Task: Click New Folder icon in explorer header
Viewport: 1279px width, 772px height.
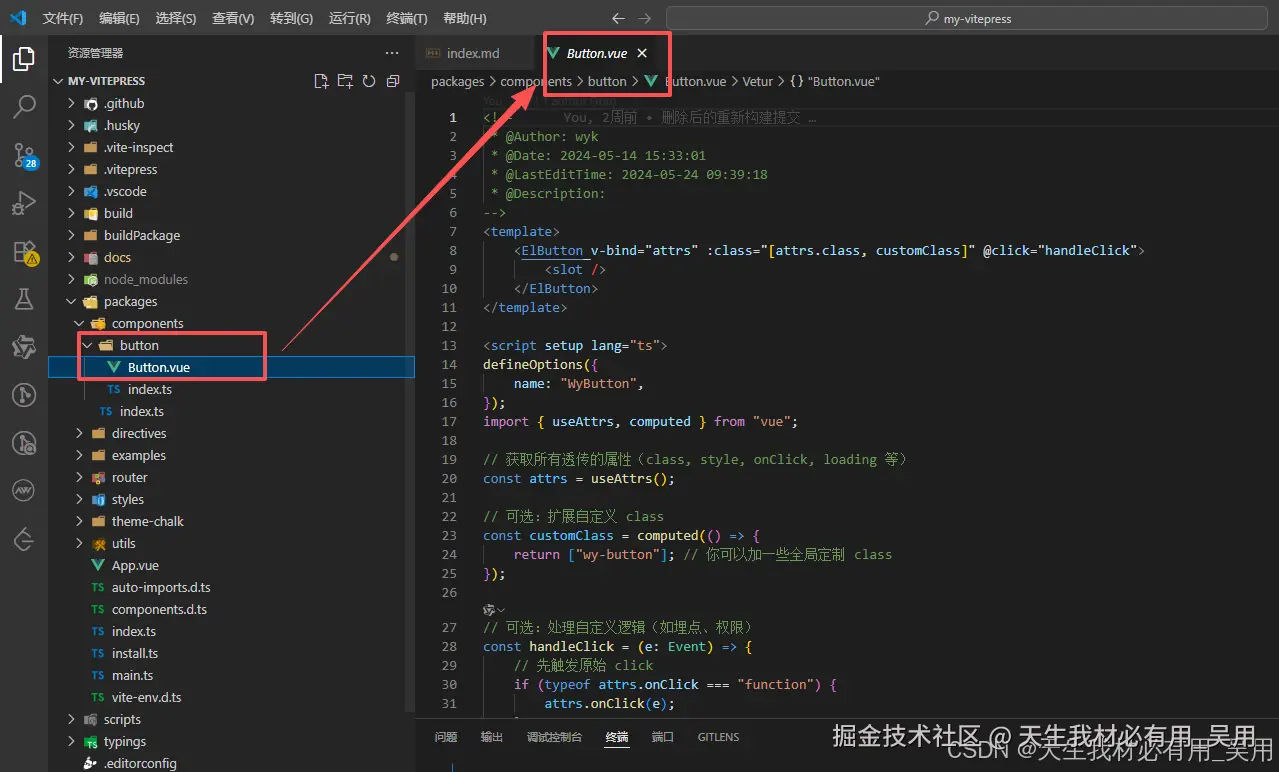Action: tap(345, 81)
